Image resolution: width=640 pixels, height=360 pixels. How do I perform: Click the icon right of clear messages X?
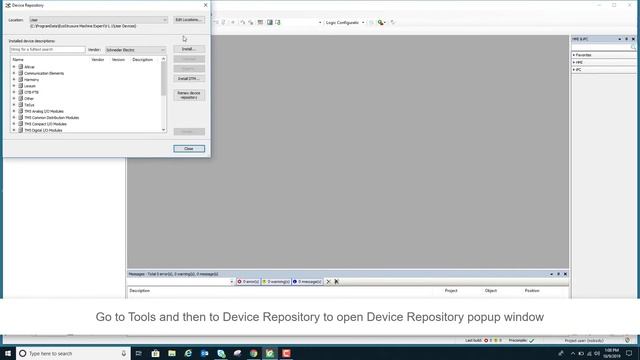(337, 282)
